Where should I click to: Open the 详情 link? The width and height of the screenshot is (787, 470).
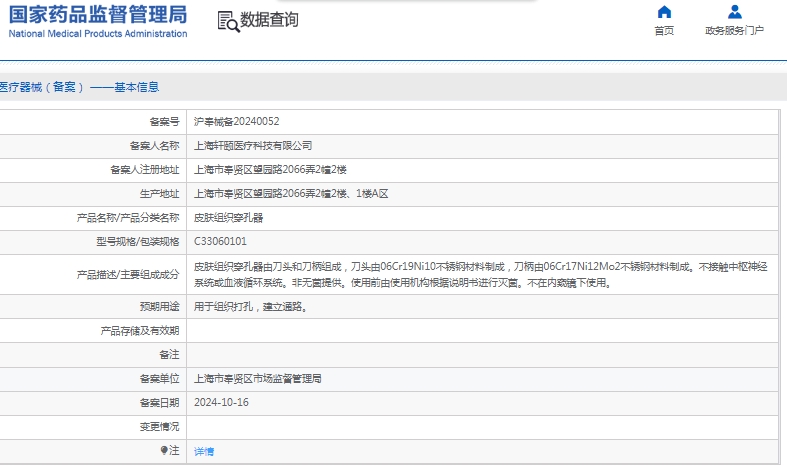(204, 451)
